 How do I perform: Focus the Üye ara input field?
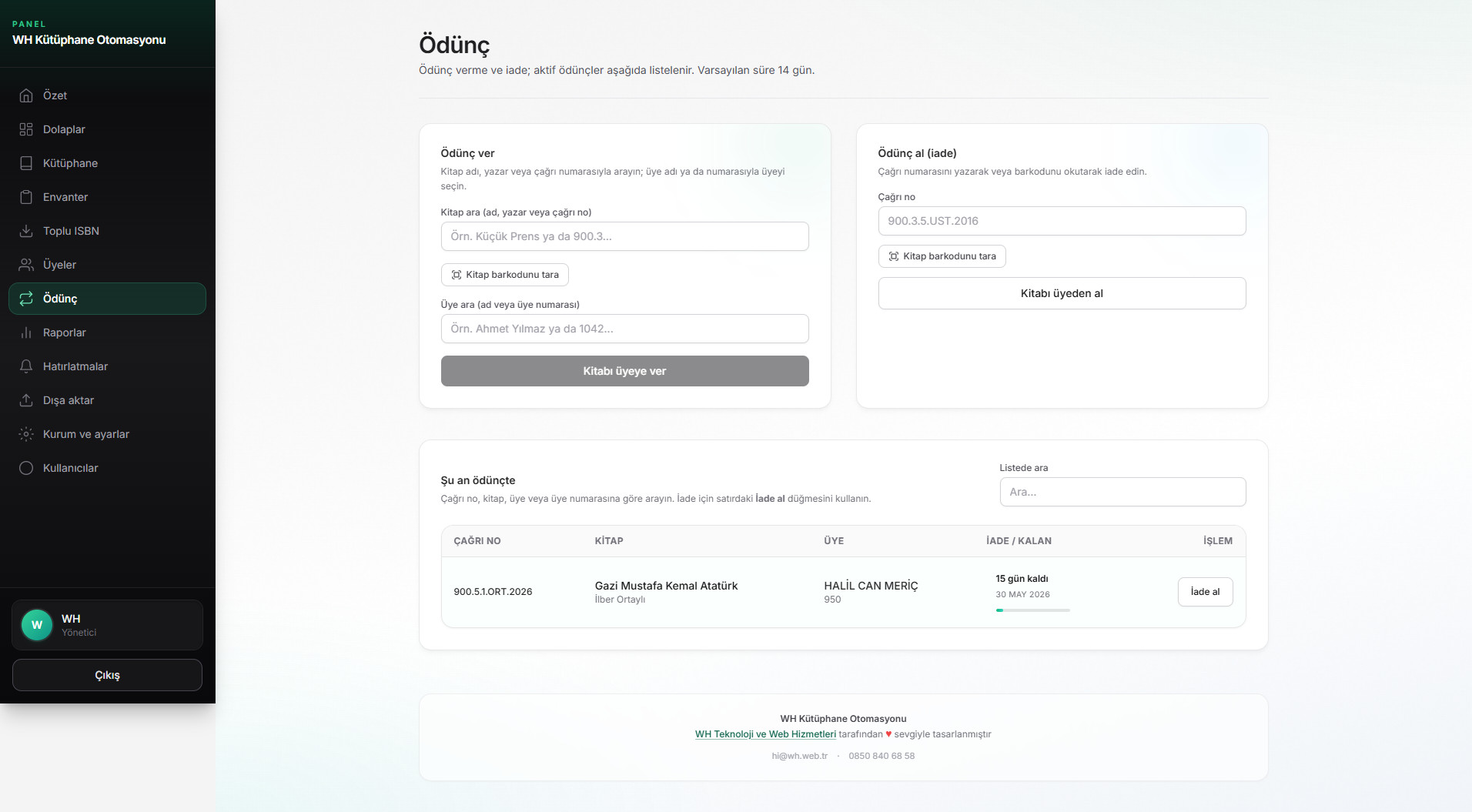(x=624, y=329)
